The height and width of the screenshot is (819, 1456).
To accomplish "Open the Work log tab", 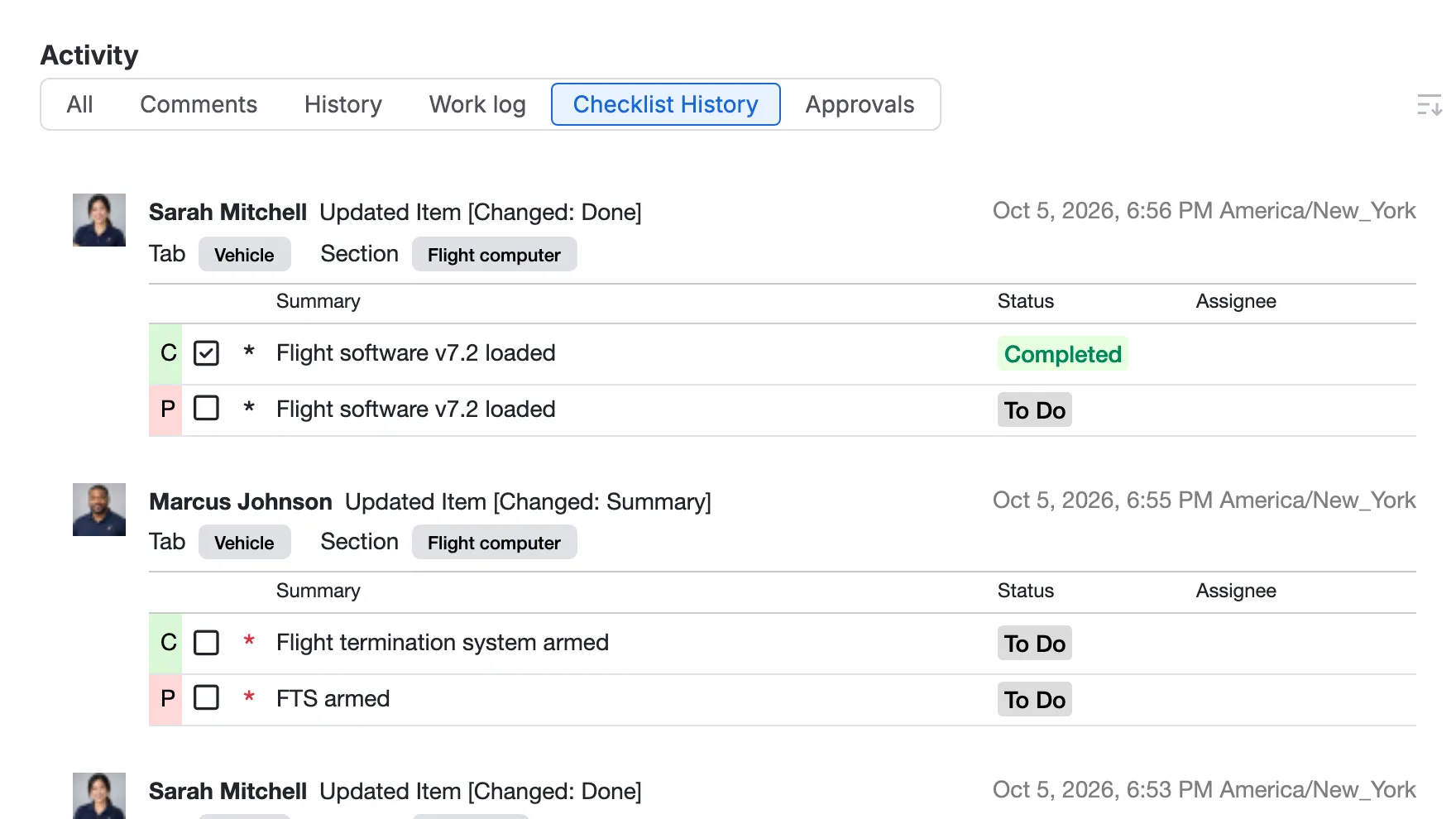I will (477, 104).
